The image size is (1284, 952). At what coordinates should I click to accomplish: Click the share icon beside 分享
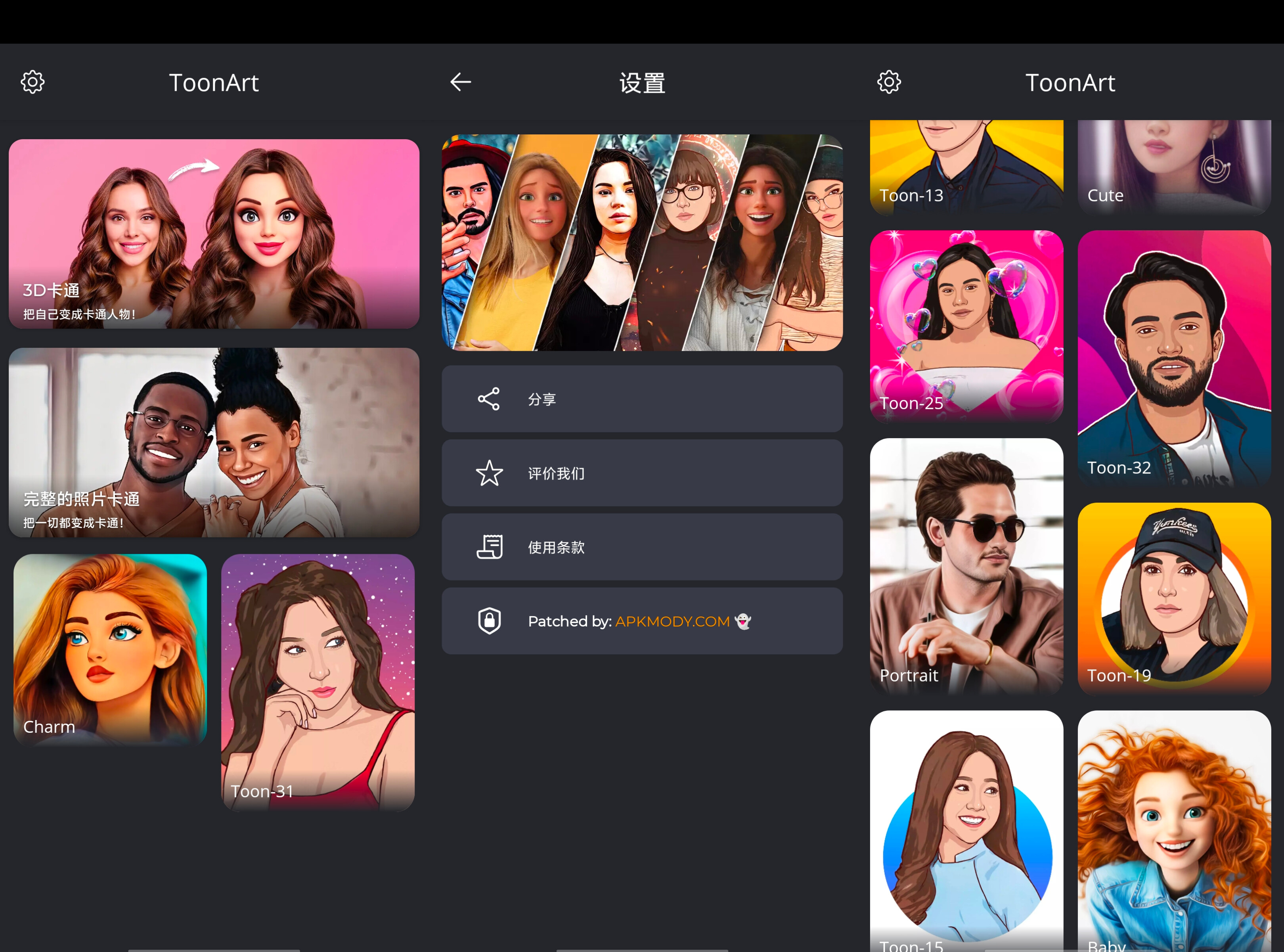488,398
